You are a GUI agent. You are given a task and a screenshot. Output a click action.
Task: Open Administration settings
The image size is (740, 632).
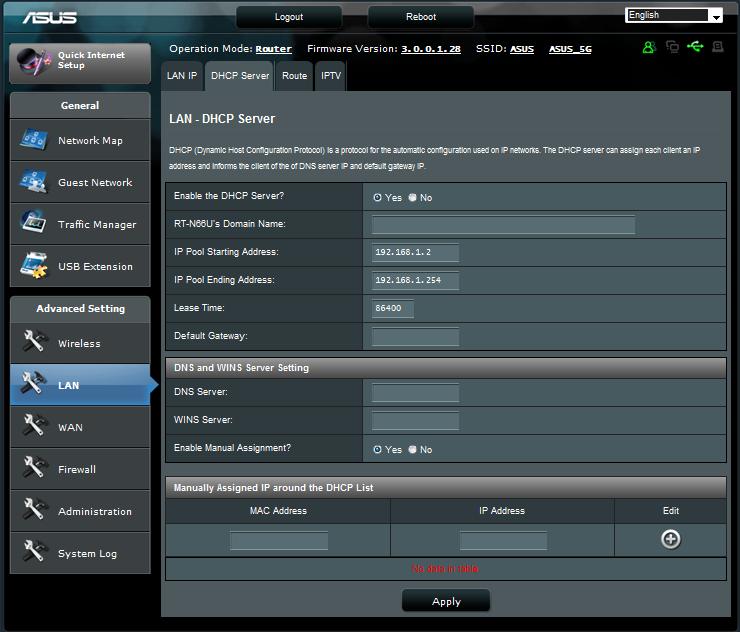(80, 511)
